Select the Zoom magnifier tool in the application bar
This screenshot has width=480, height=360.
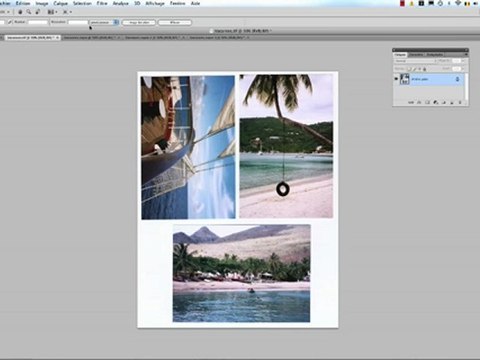29,12
